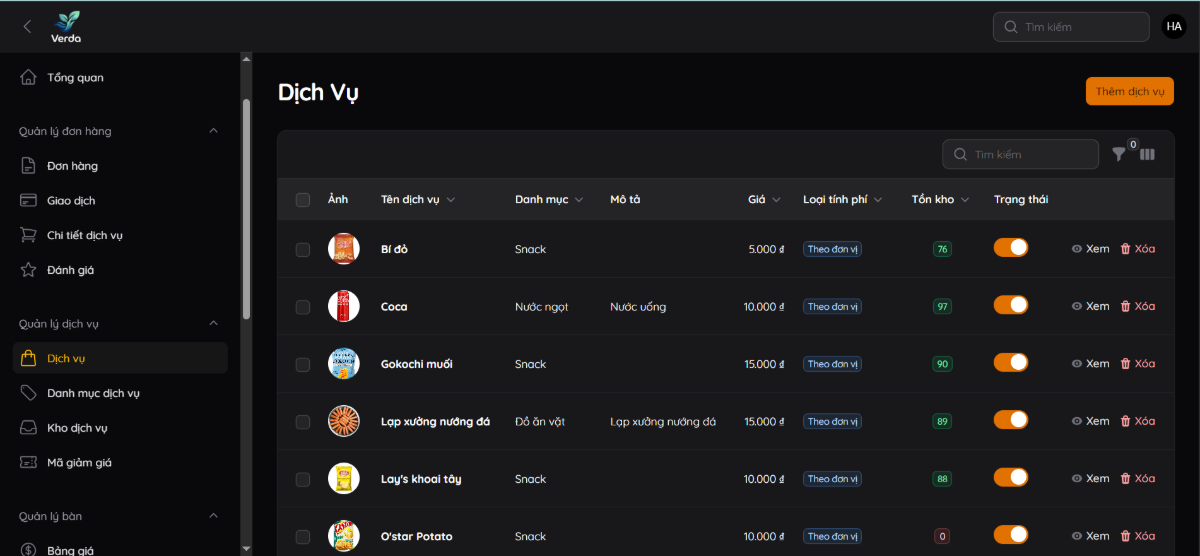The width and height of the screenshot is (1200, 556).
Task: Click the Đơn hàng document icon
Action: click(28, 166)
